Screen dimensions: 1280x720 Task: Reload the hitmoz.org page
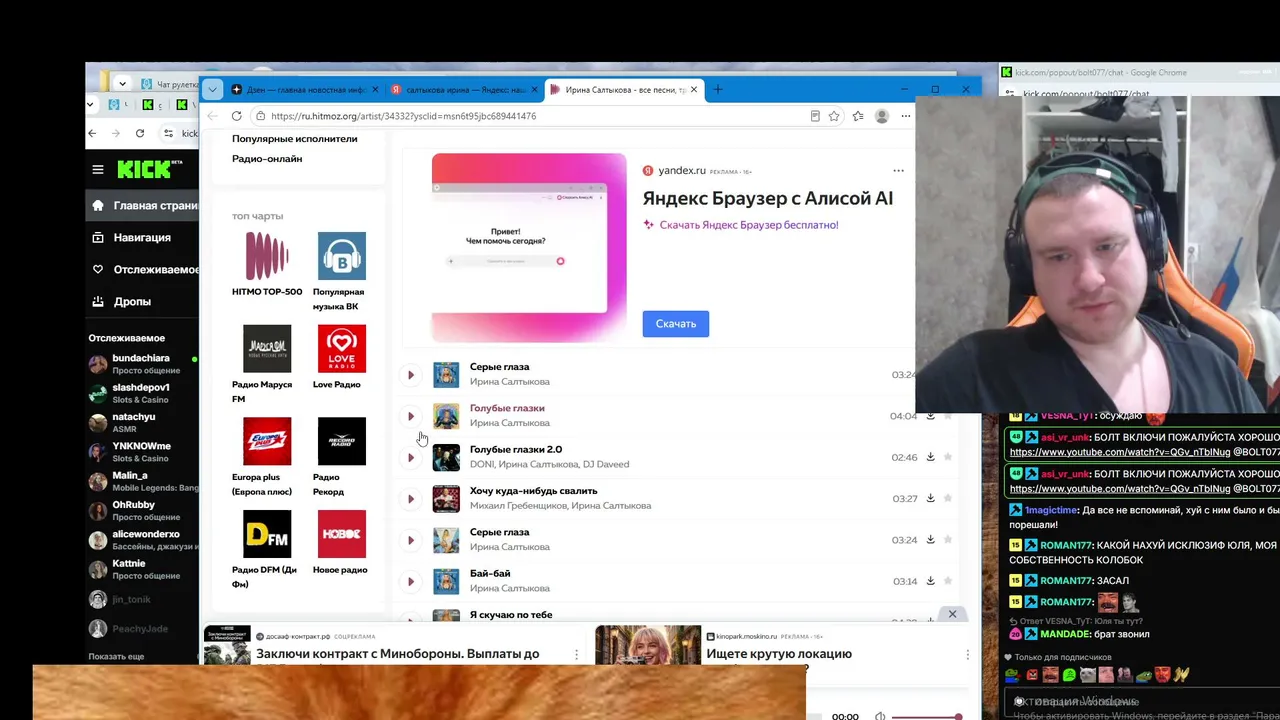point(237,116)
